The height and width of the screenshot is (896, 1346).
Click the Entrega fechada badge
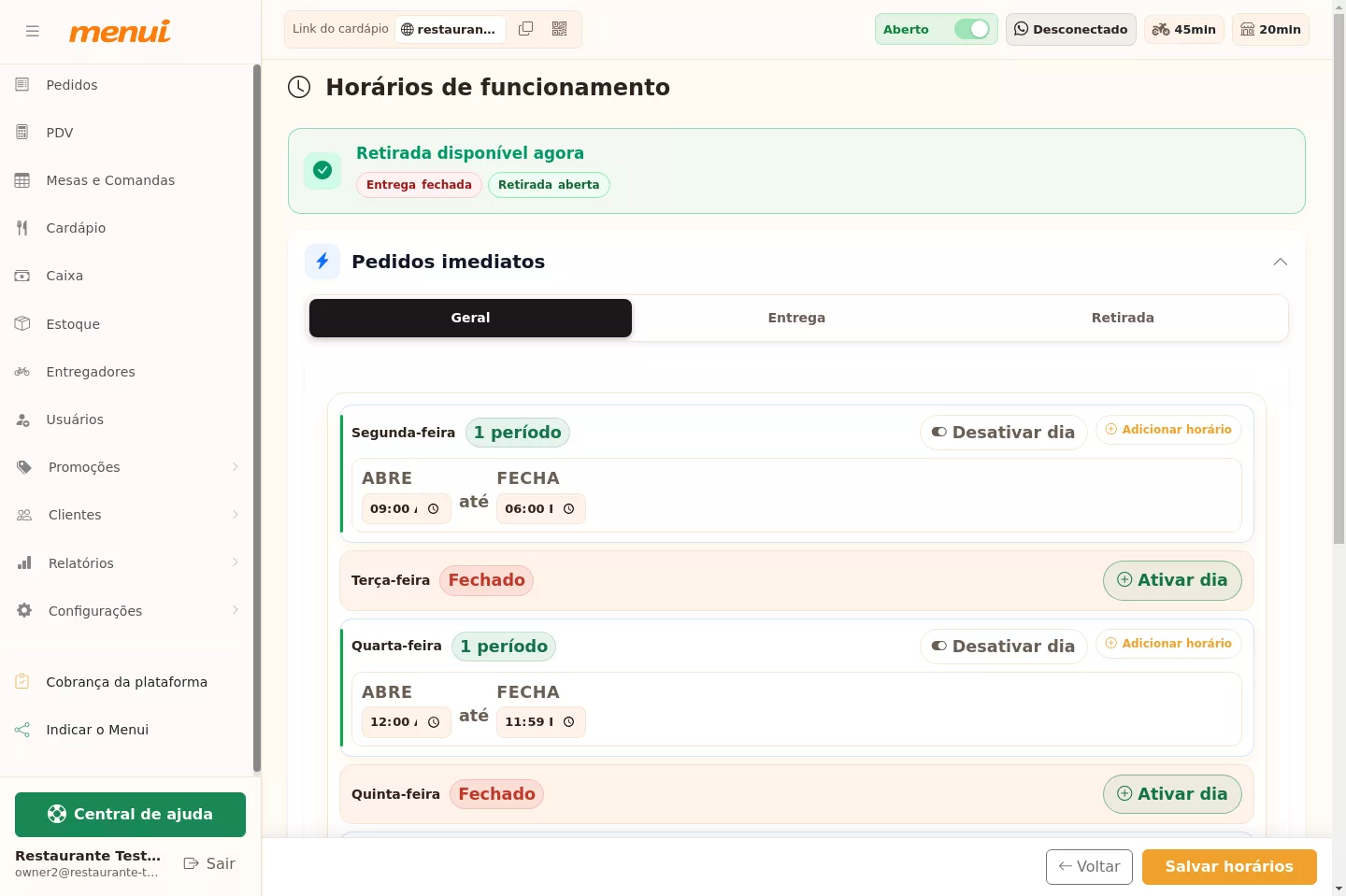[x=419, y=185]
